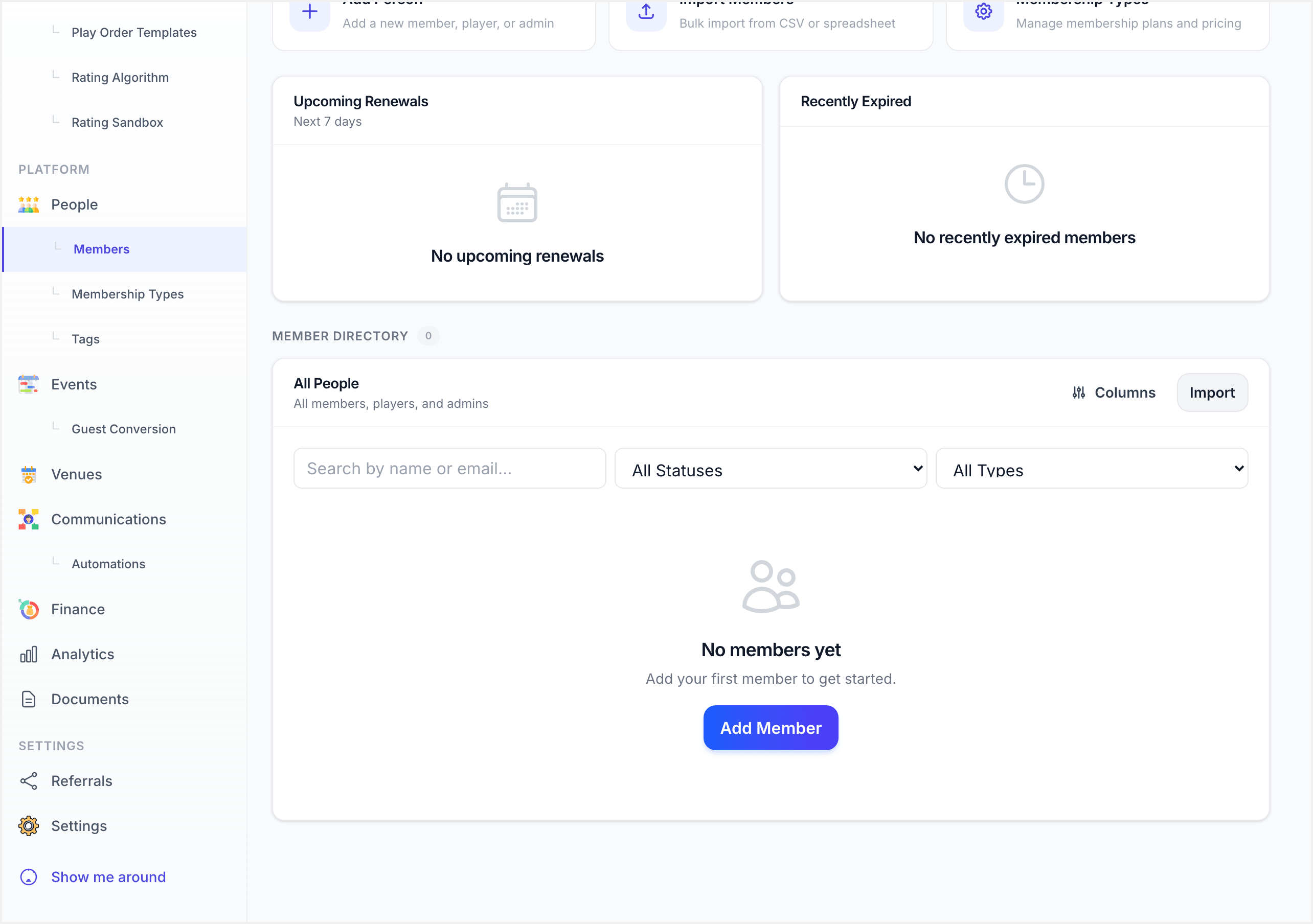
Task: Click the Columns sliders icon
Action: pyautogui.click(x=1078, y=393)
